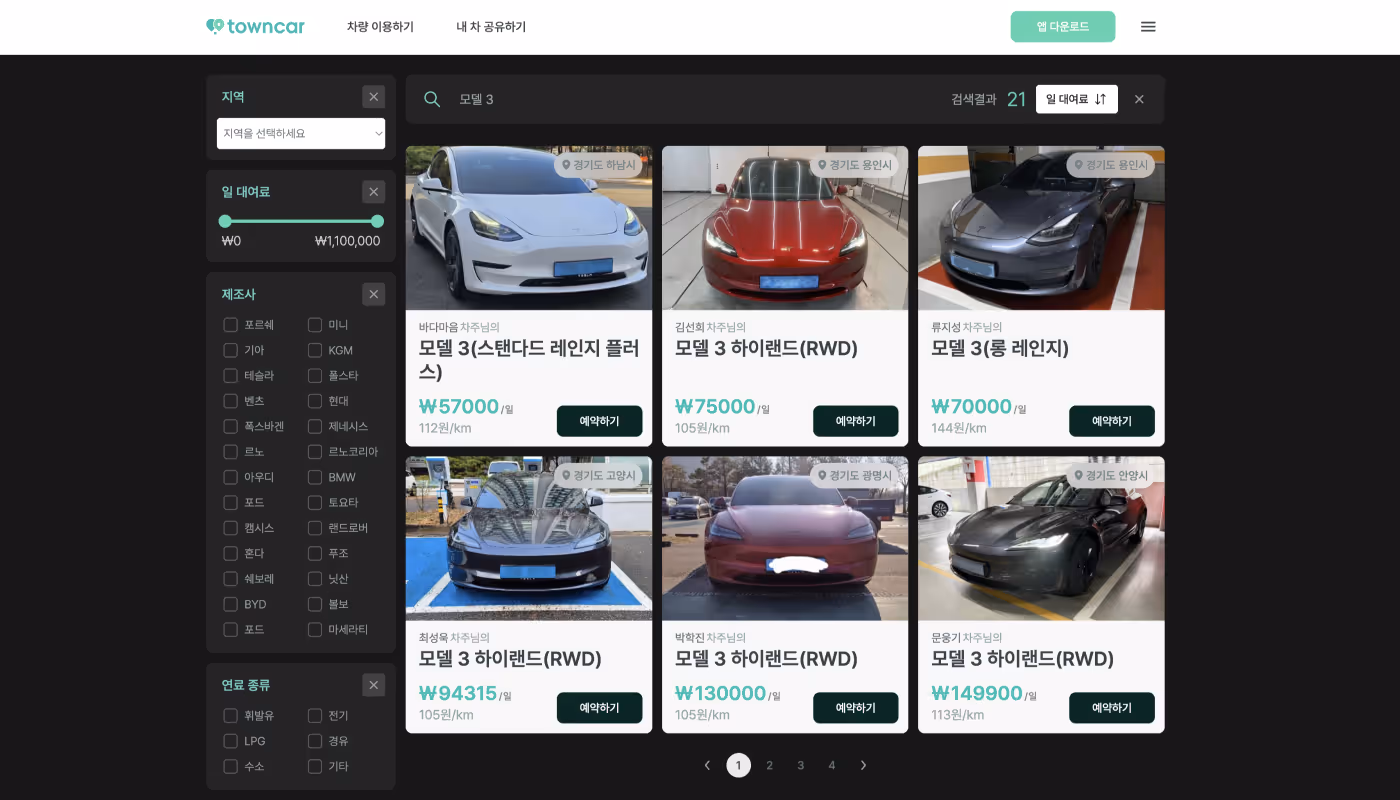Viewport: 1400px width, 800px height.
Task: Click the 경기도 고양시 location badge
Action: 598,475
